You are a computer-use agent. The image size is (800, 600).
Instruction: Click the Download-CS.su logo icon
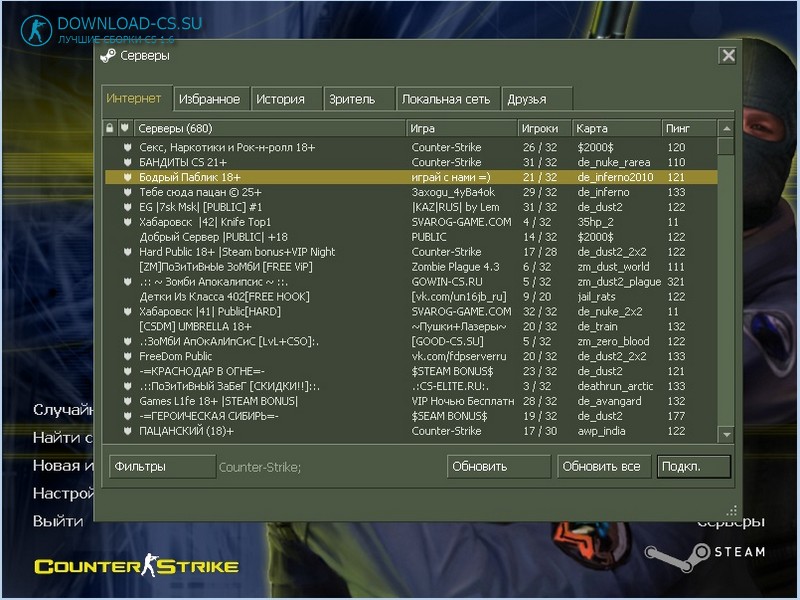click(36, 31)
